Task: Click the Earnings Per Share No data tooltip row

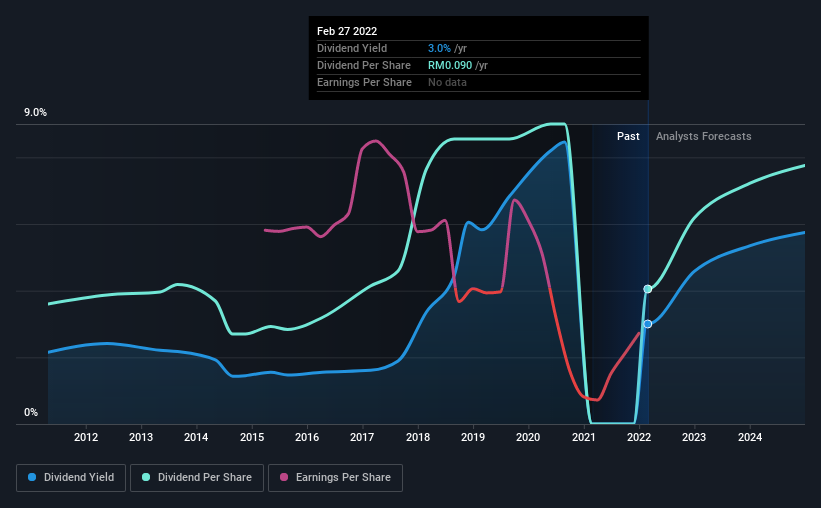Action: [x=400, y=82]
